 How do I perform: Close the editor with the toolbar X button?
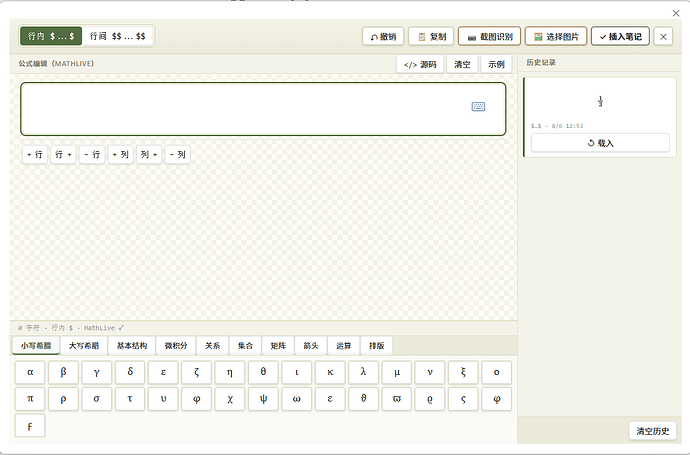[x=663, y=37]
